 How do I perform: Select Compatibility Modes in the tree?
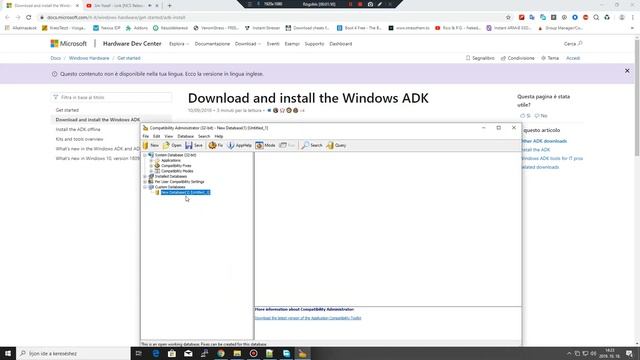pos(177,171)
